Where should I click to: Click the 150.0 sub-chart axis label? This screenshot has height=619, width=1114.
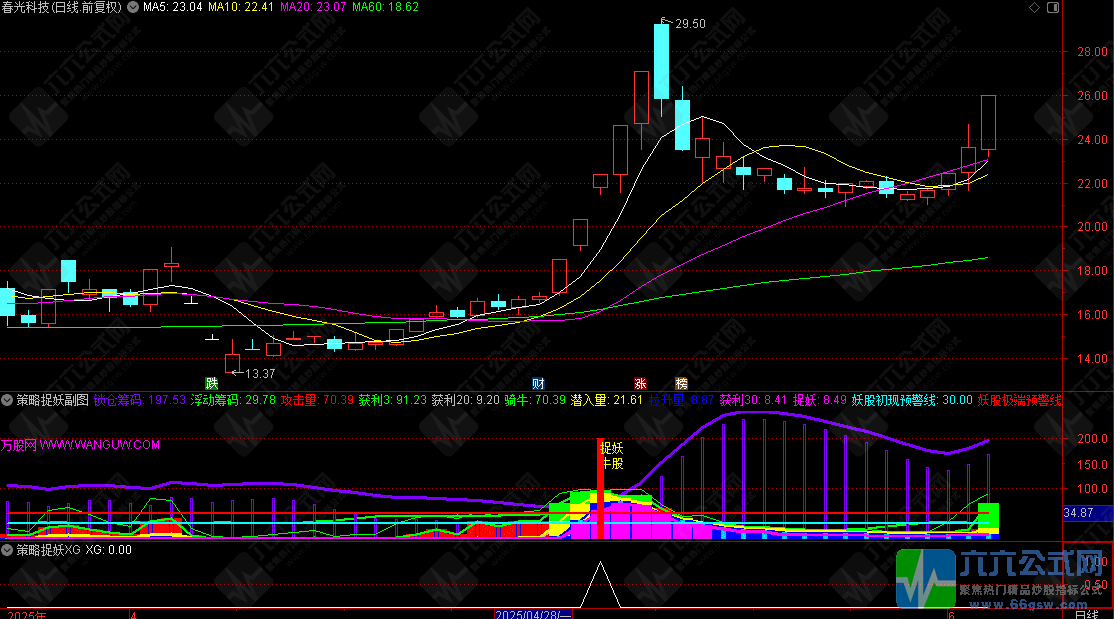coord(1092,465)
